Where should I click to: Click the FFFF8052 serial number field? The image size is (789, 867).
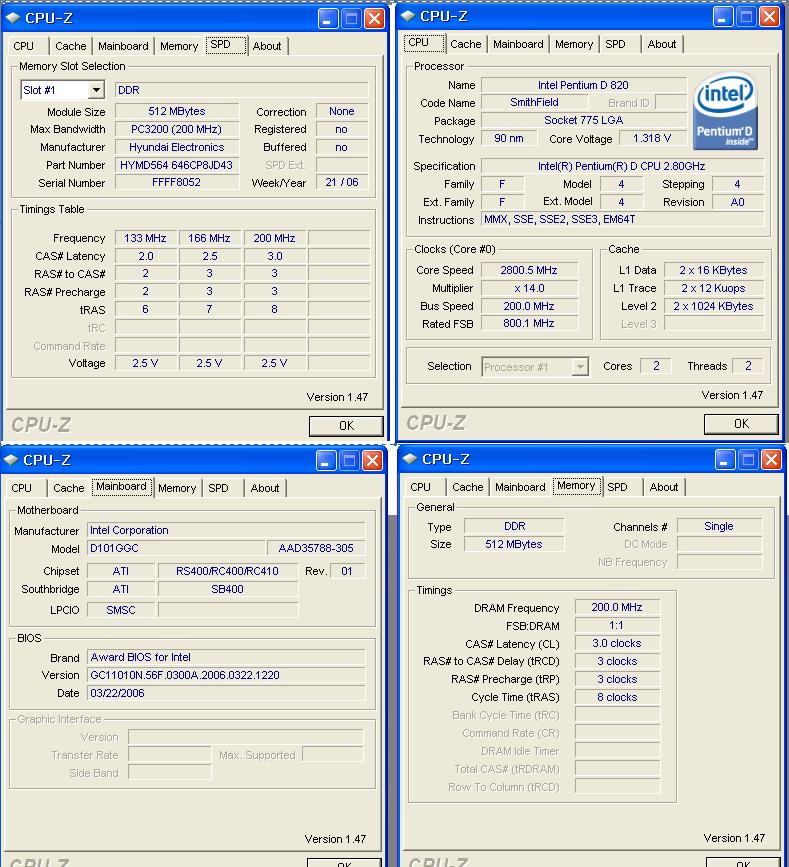[x=177, y=182]
